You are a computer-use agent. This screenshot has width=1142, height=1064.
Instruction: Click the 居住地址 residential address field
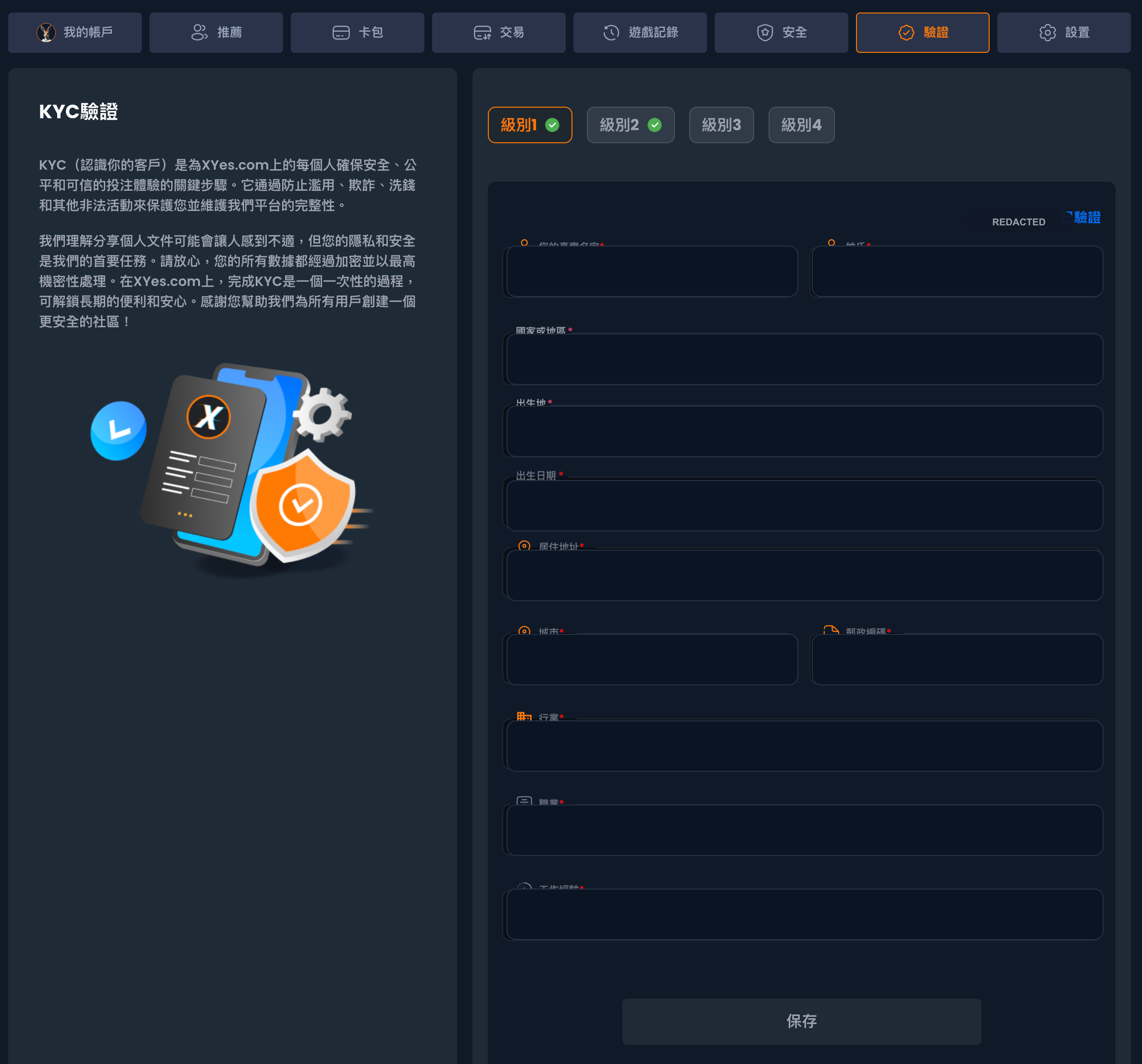tap(804, 576)
